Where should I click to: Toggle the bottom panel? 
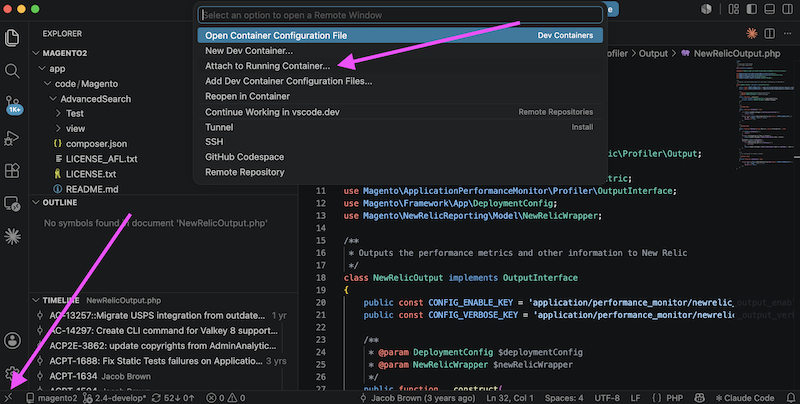tap(769, 9)
